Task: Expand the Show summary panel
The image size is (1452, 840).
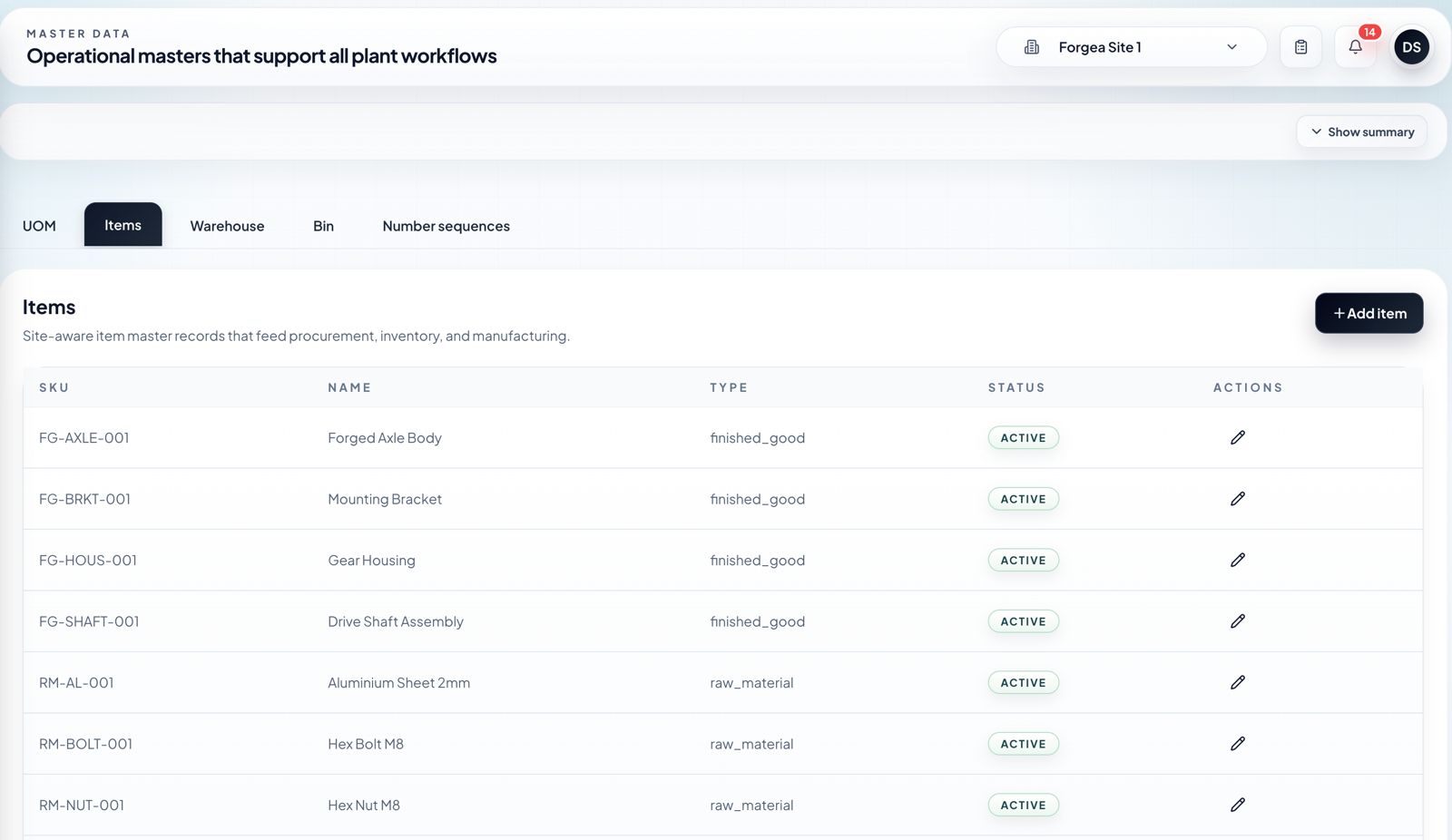Action: click(x=1361, y=132)
